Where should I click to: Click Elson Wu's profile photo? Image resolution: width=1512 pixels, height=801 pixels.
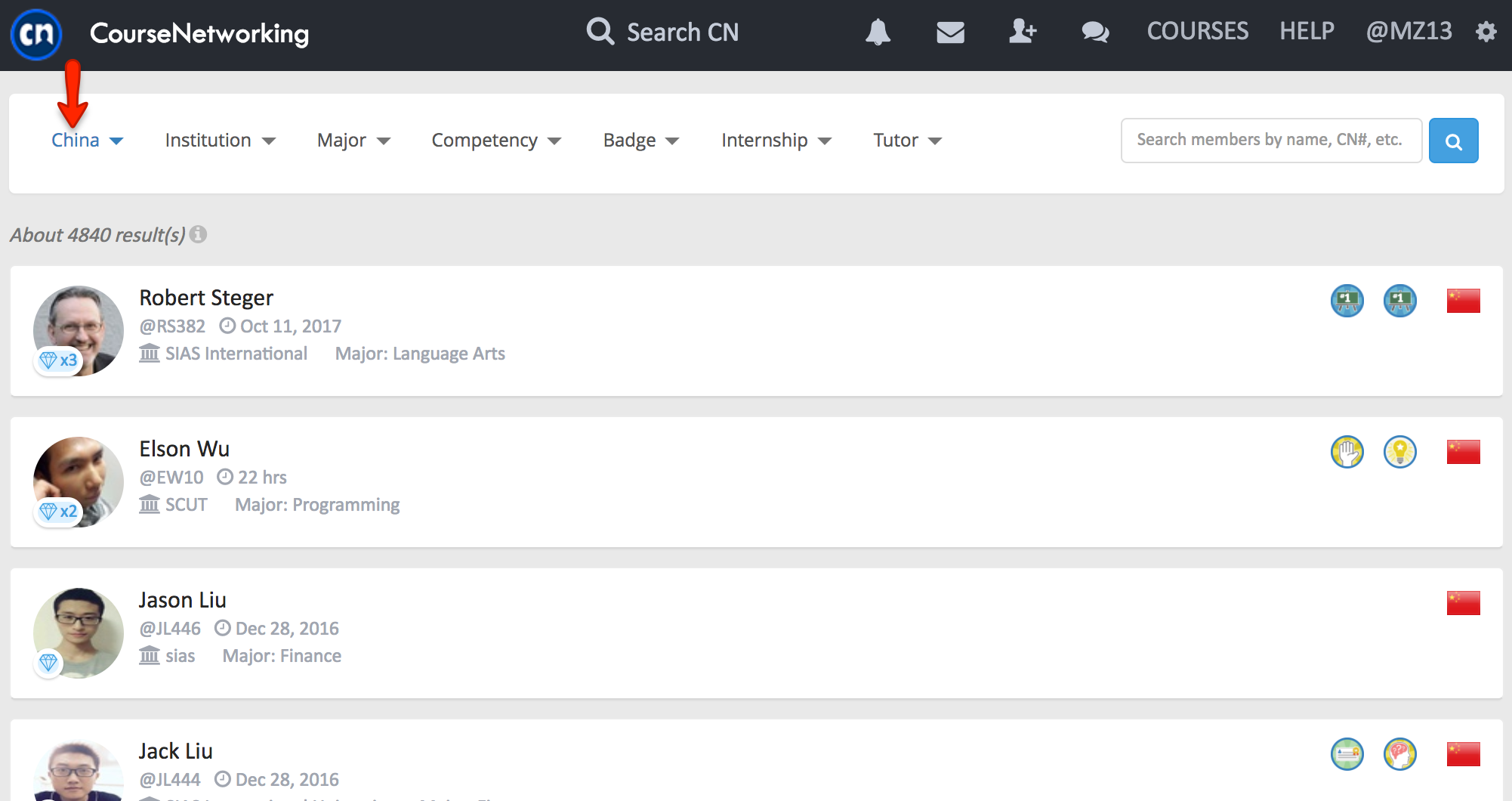[x=79, y=482]
